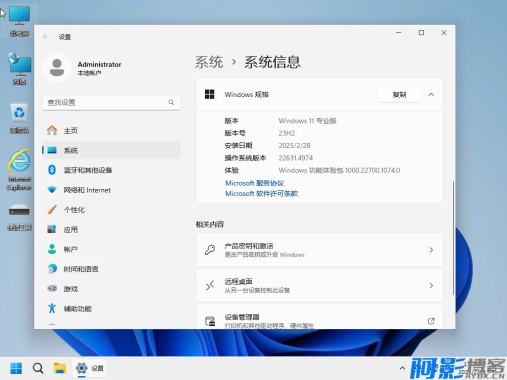The image size is (507, 380).
Task: Maximize the Settings window
Action: [x=421, y=33]
